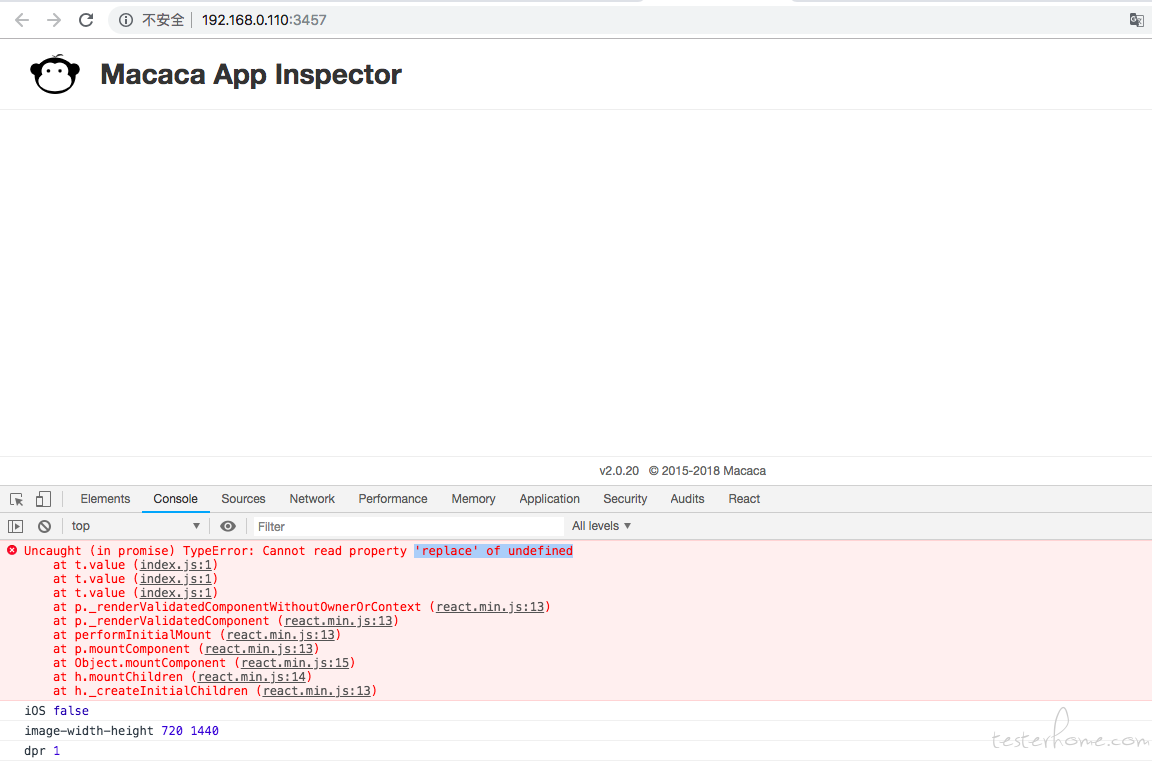Follow the h._createInitialChildren source link
This screenshot has width=1152, height=764.
click(317, 691)
